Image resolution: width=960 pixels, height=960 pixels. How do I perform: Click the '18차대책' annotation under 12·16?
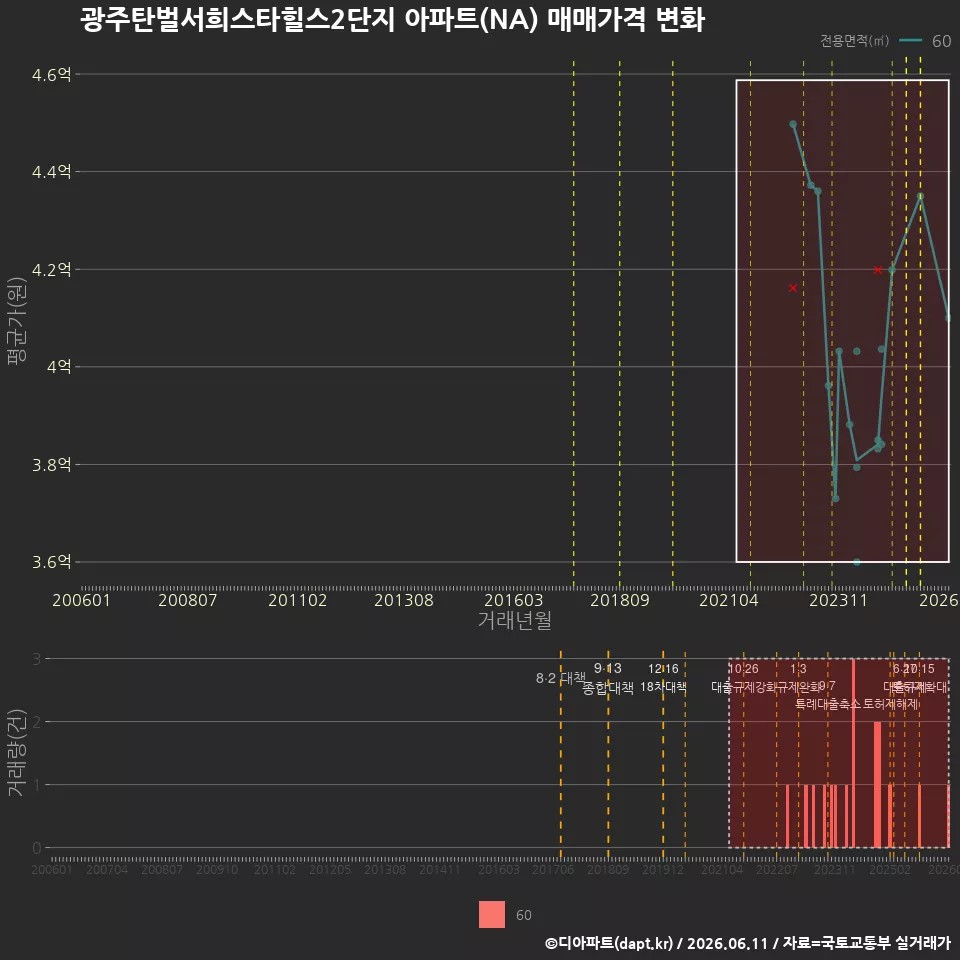click(663, 687)
